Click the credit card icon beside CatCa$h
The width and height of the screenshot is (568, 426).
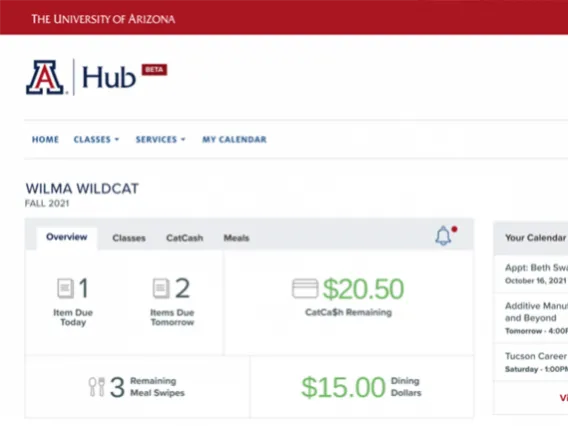[x=305, y=288]
